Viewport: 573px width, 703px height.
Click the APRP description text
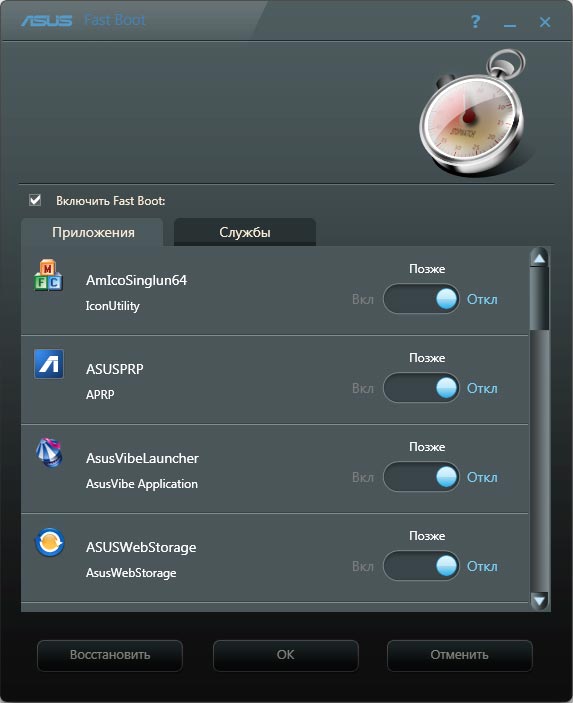[x=100, y=395]
